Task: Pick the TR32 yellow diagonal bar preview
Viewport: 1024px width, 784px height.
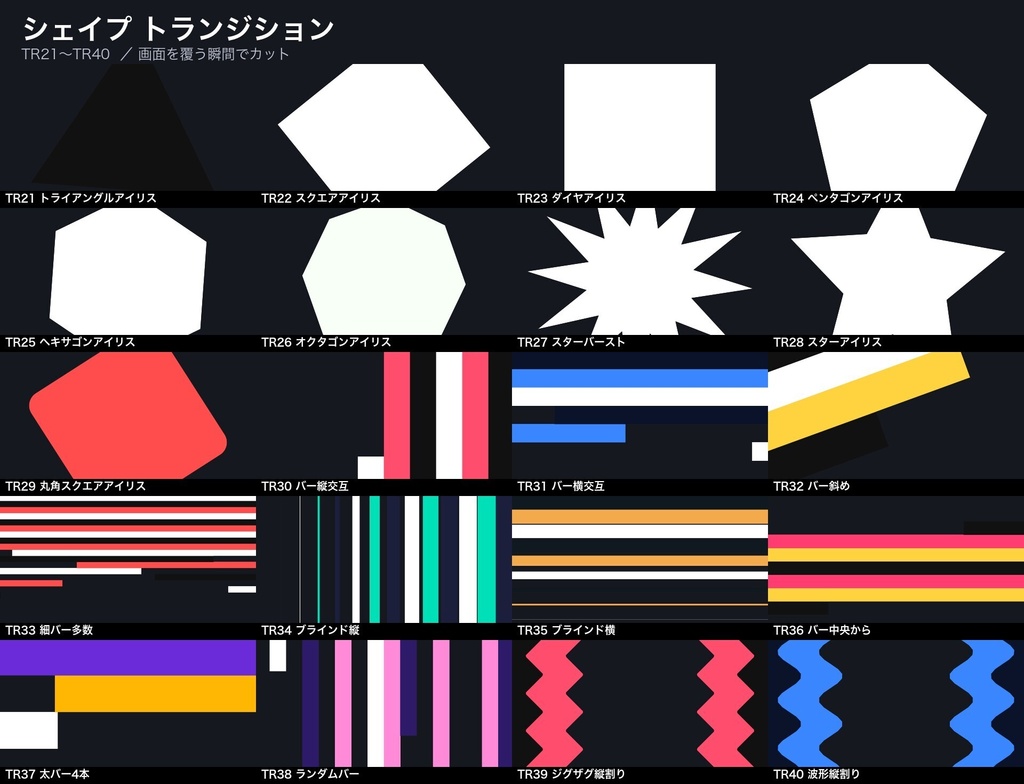Action: point(896,416)
